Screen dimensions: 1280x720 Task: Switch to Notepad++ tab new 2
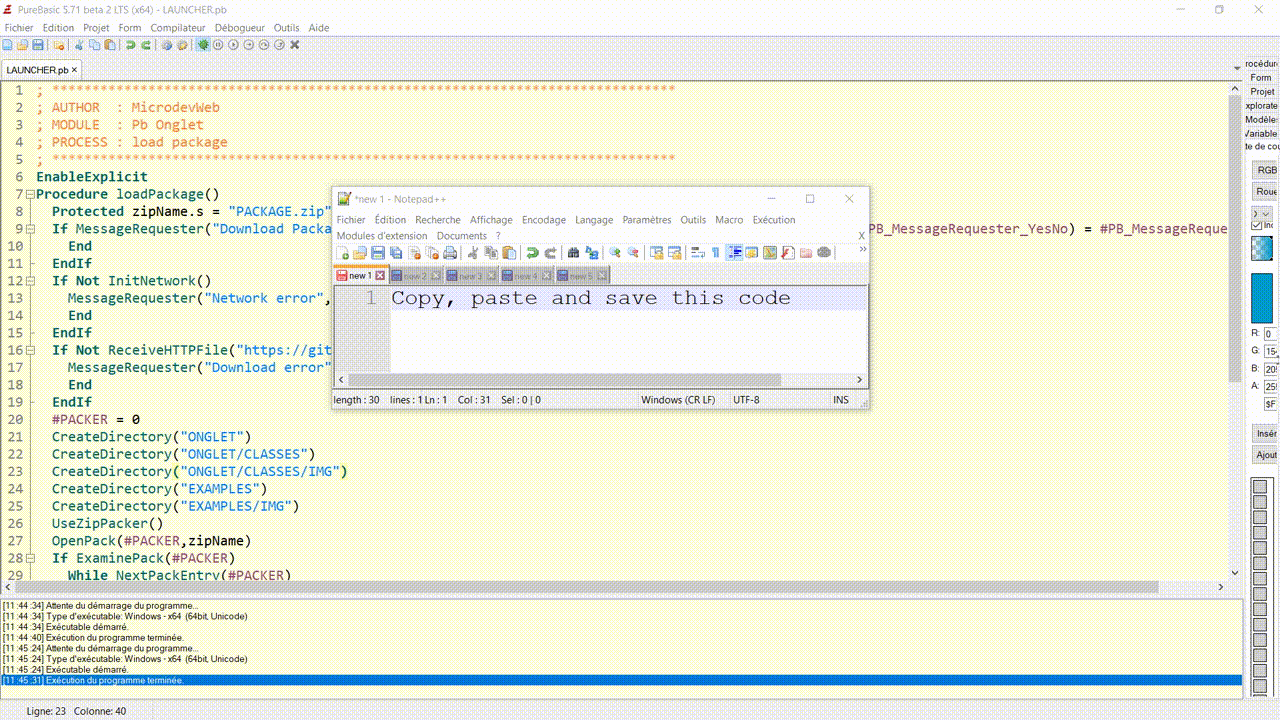[x=414, y=275]
